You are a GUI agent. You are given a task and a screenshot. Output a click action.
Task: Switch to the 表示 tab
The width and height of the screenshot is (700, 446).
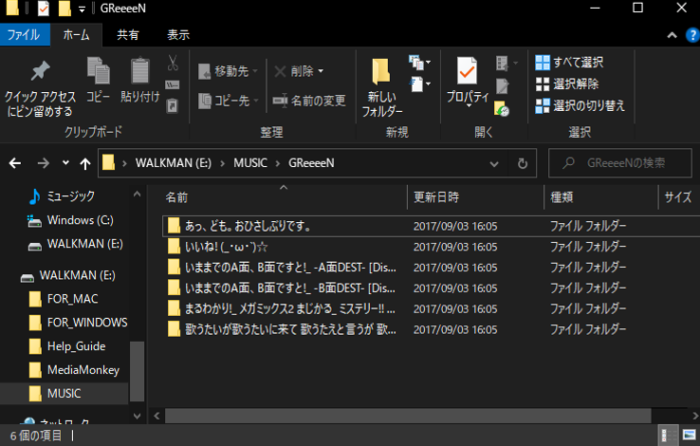178,35
